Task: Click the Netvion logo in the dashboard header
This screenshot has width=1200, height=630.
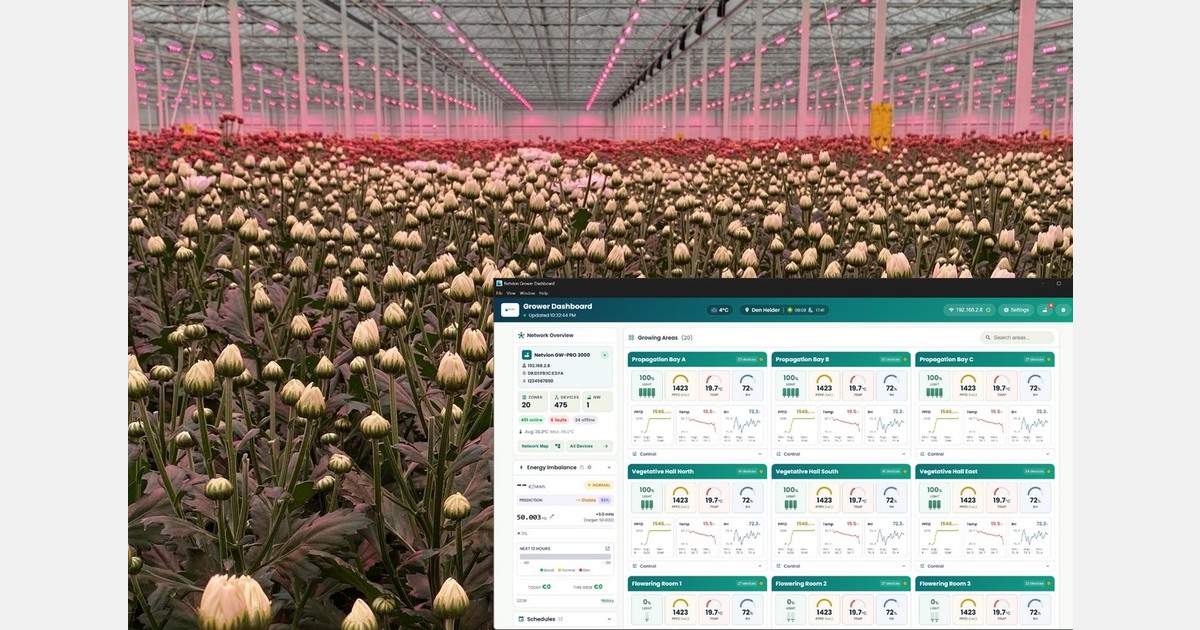Action: [x=510, y=310]
